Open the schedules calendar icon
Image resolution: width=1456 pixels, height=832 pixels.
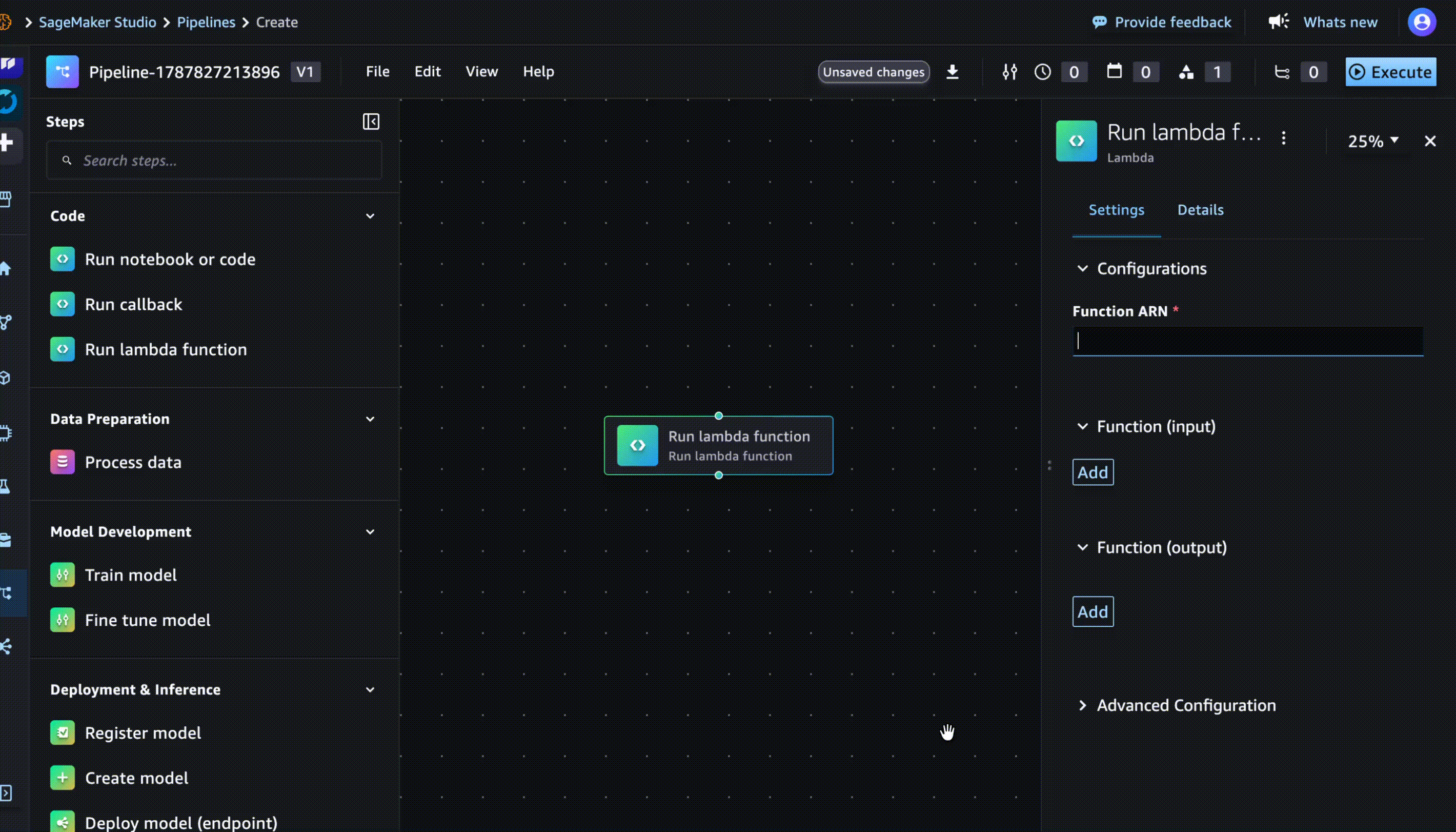[1114, 71]
